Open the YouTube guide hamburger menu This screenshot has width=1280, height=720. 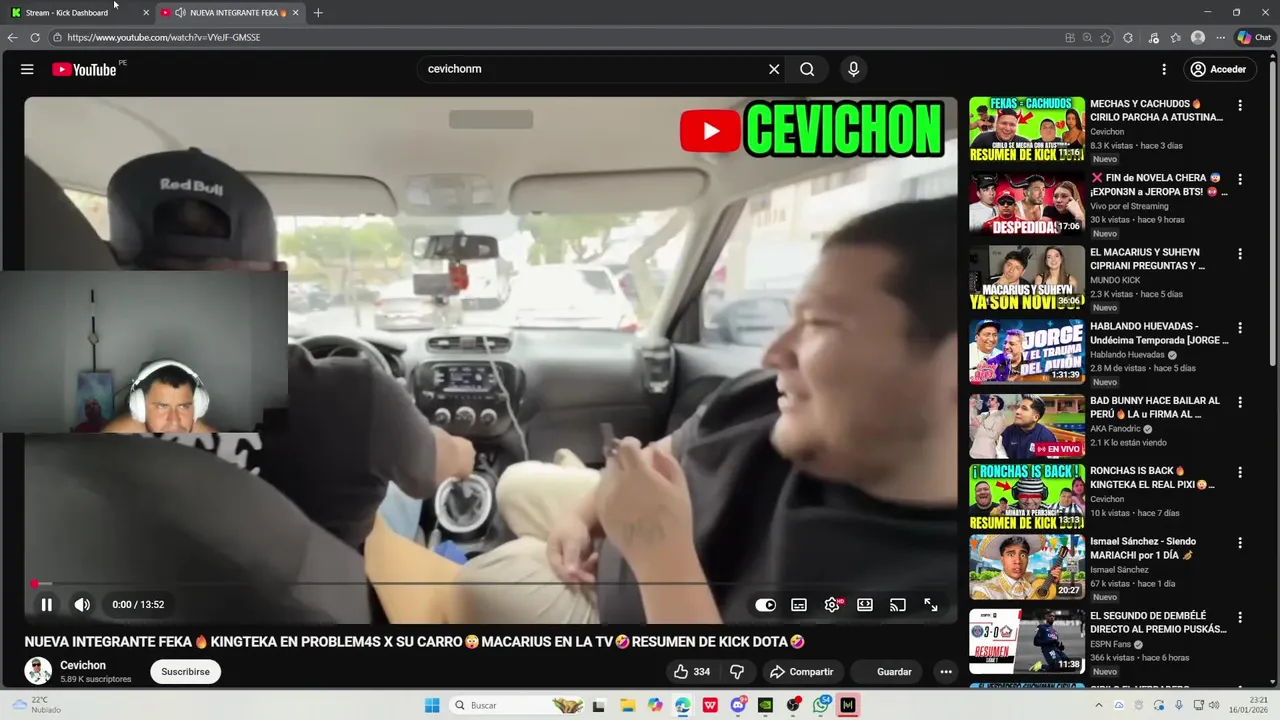(27, 69)
